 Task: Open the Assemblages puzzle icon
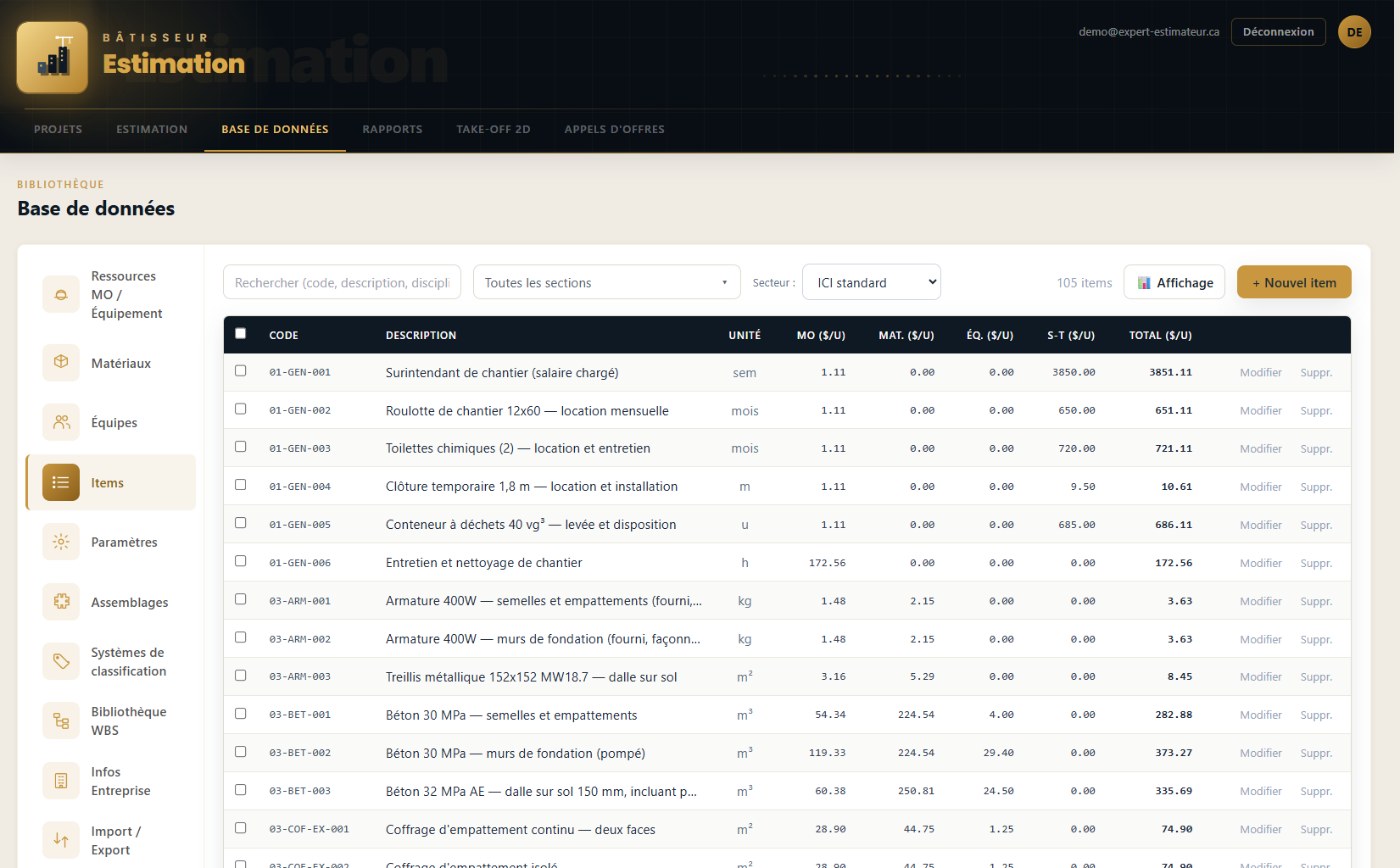pos(61,602)
